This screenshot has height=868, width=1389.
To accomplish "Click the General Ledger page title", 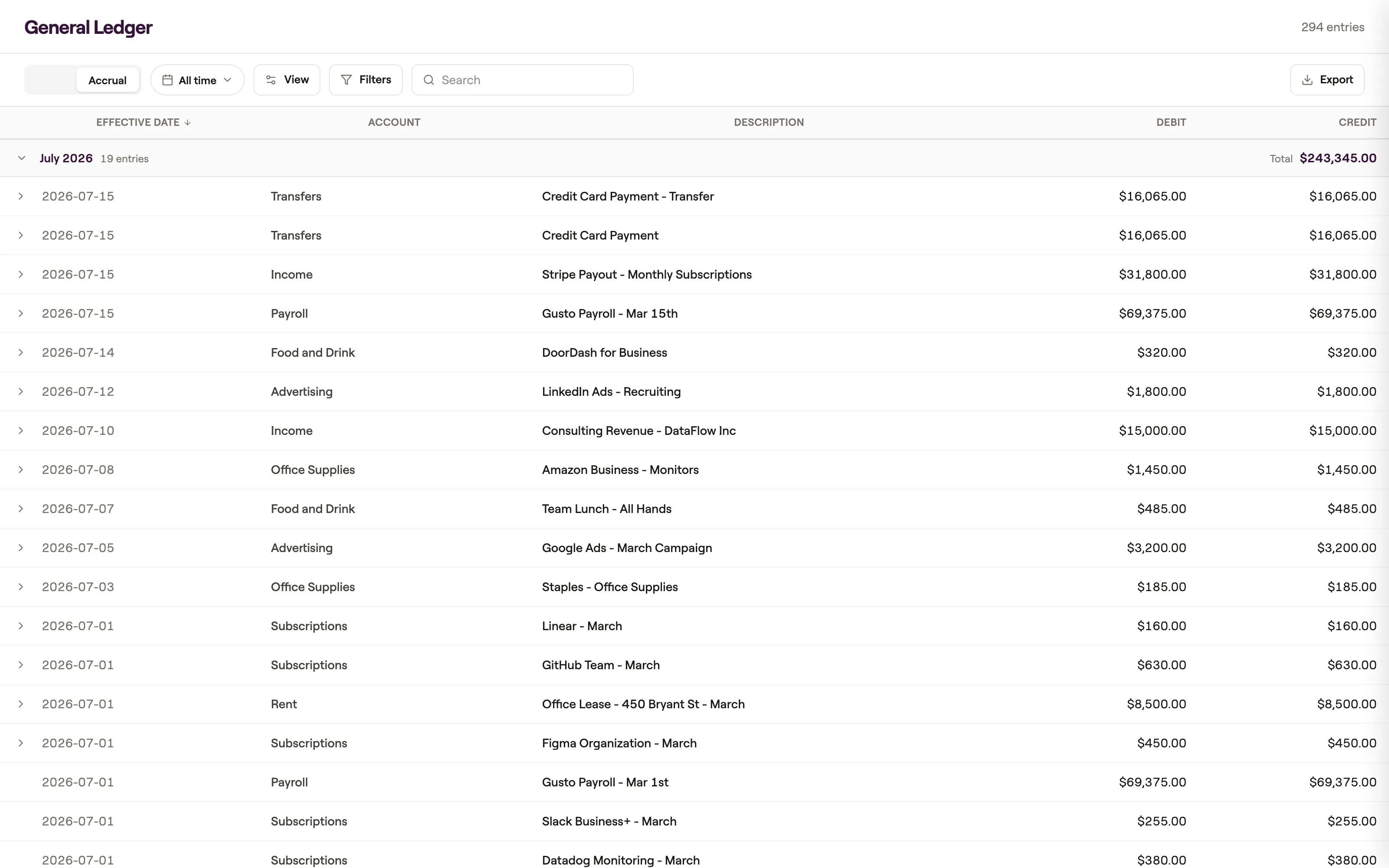I will [89, 27].
